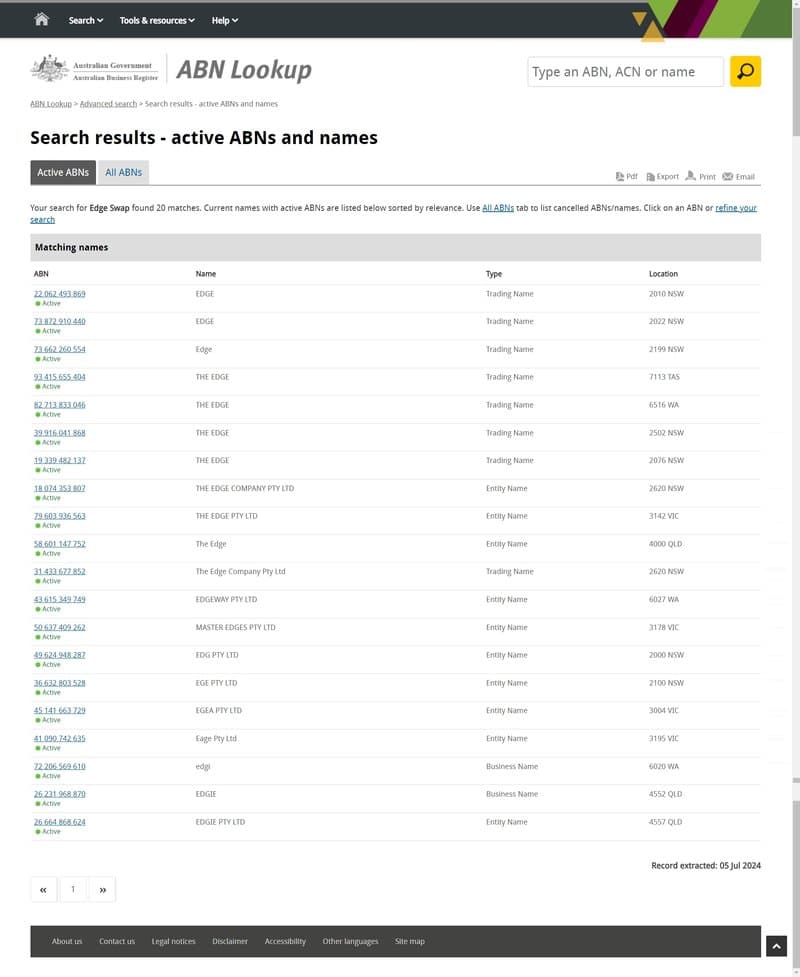Open ABN 45 141 663 729

pyautogui.click(x=60, y=710)
